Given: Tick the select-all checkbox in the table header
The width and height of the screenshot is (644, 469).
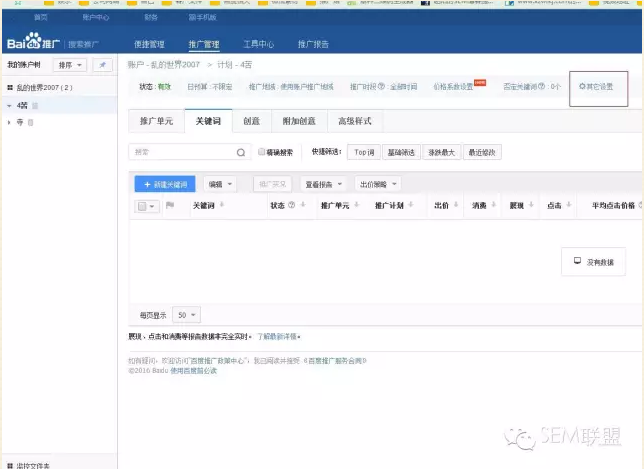Looking at the screenshot, I should pyautogui.click(x=142, y=206).
